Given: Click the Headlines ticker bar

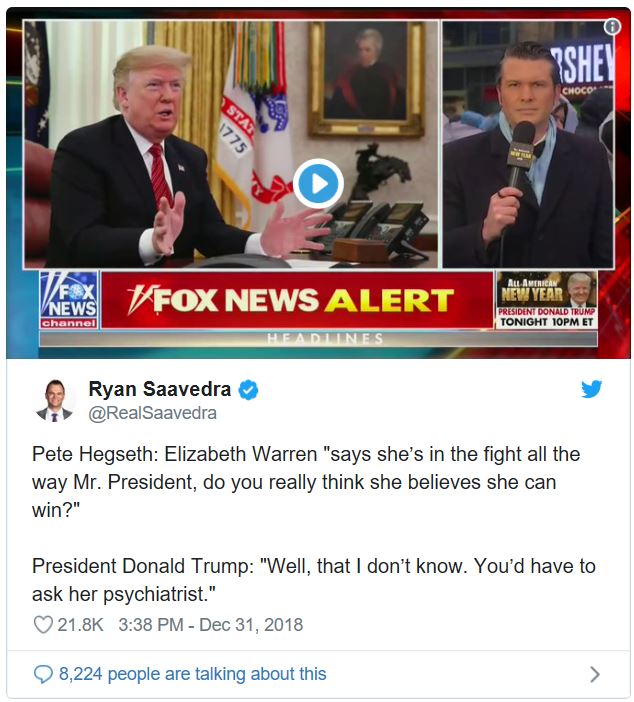Looking at the screenshot, I should (x=318, y=338).
